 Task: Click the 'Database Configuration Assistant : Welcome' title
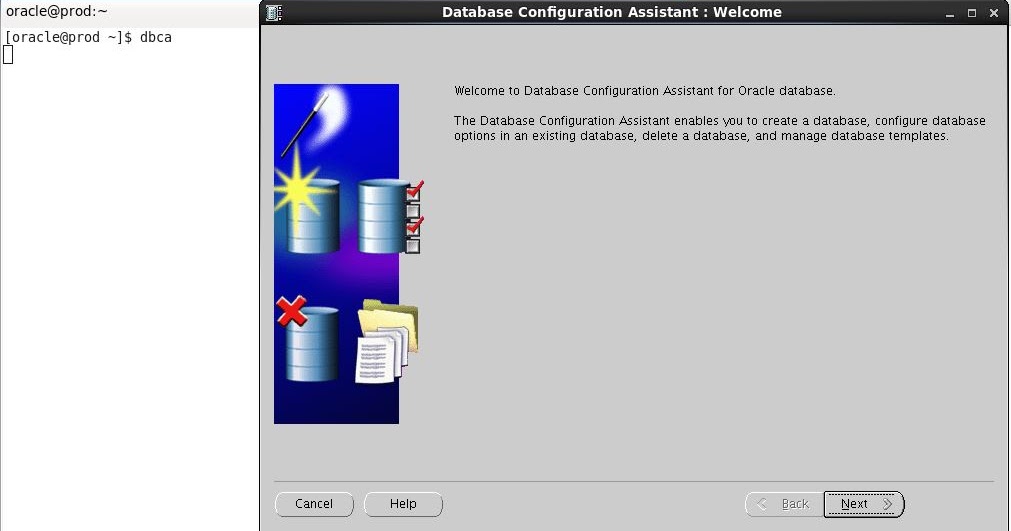(x=611, y=12)
